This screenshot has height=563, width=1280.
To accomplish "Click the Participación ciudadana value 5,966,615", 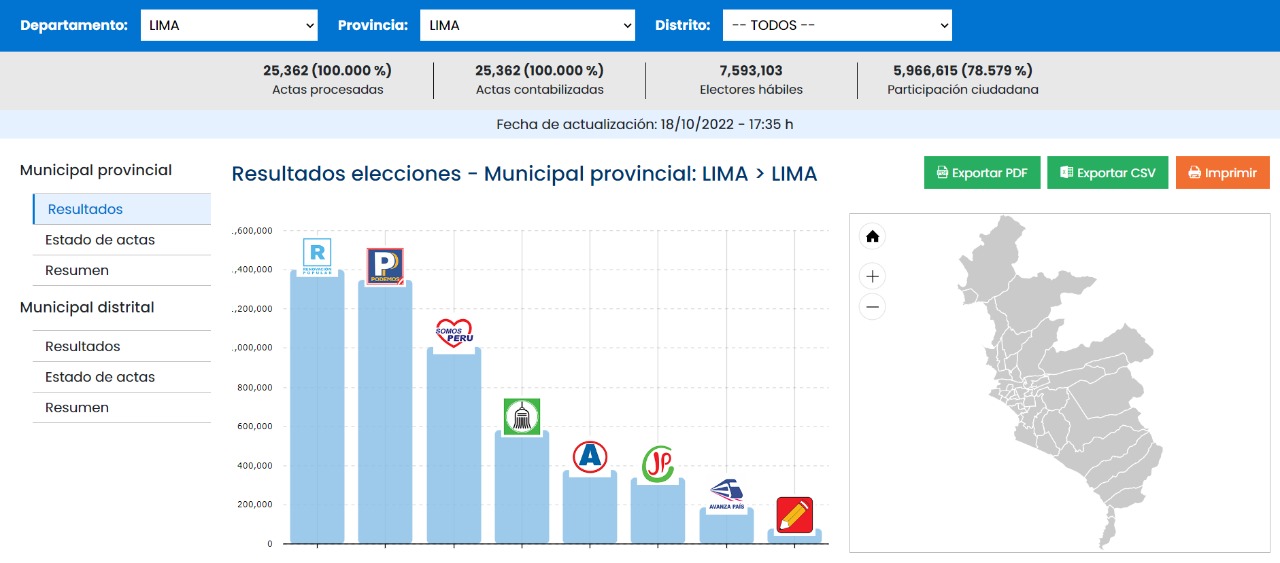I will pos(962,70).
